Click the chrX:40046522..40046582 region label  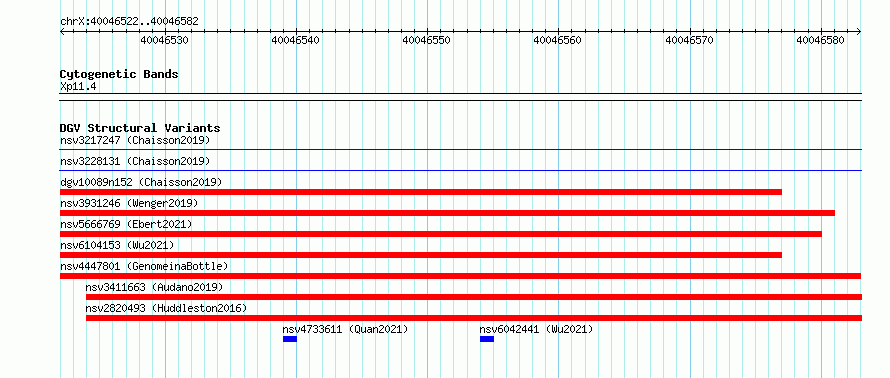(x=129, y=22)
